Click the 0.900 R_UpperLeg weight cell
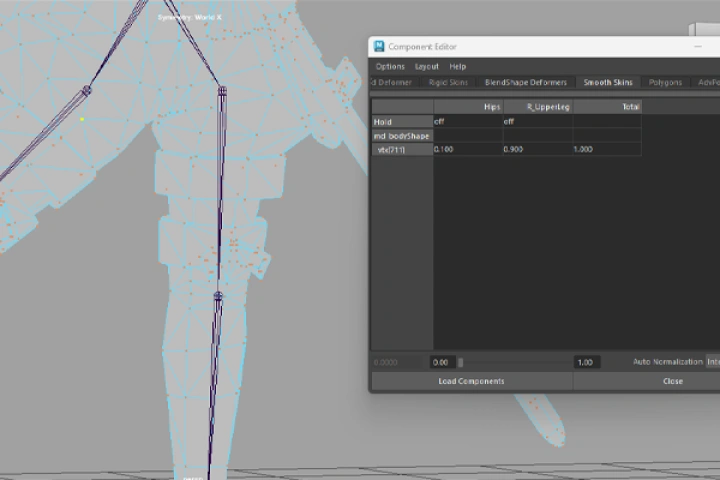 (x=538, y=149)
